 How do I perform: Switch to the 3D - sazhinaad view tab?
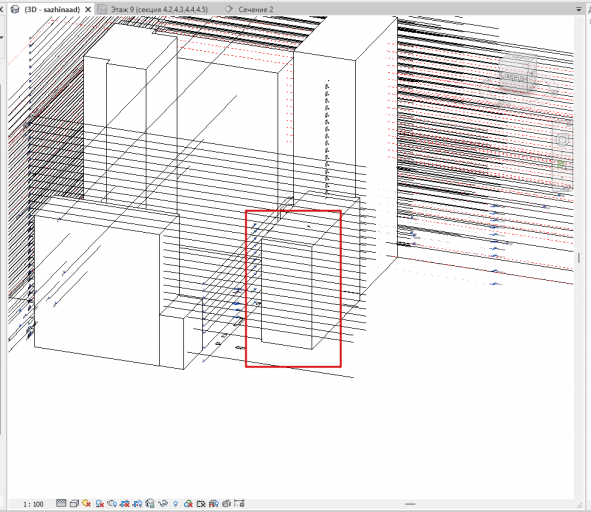(52, 9)
